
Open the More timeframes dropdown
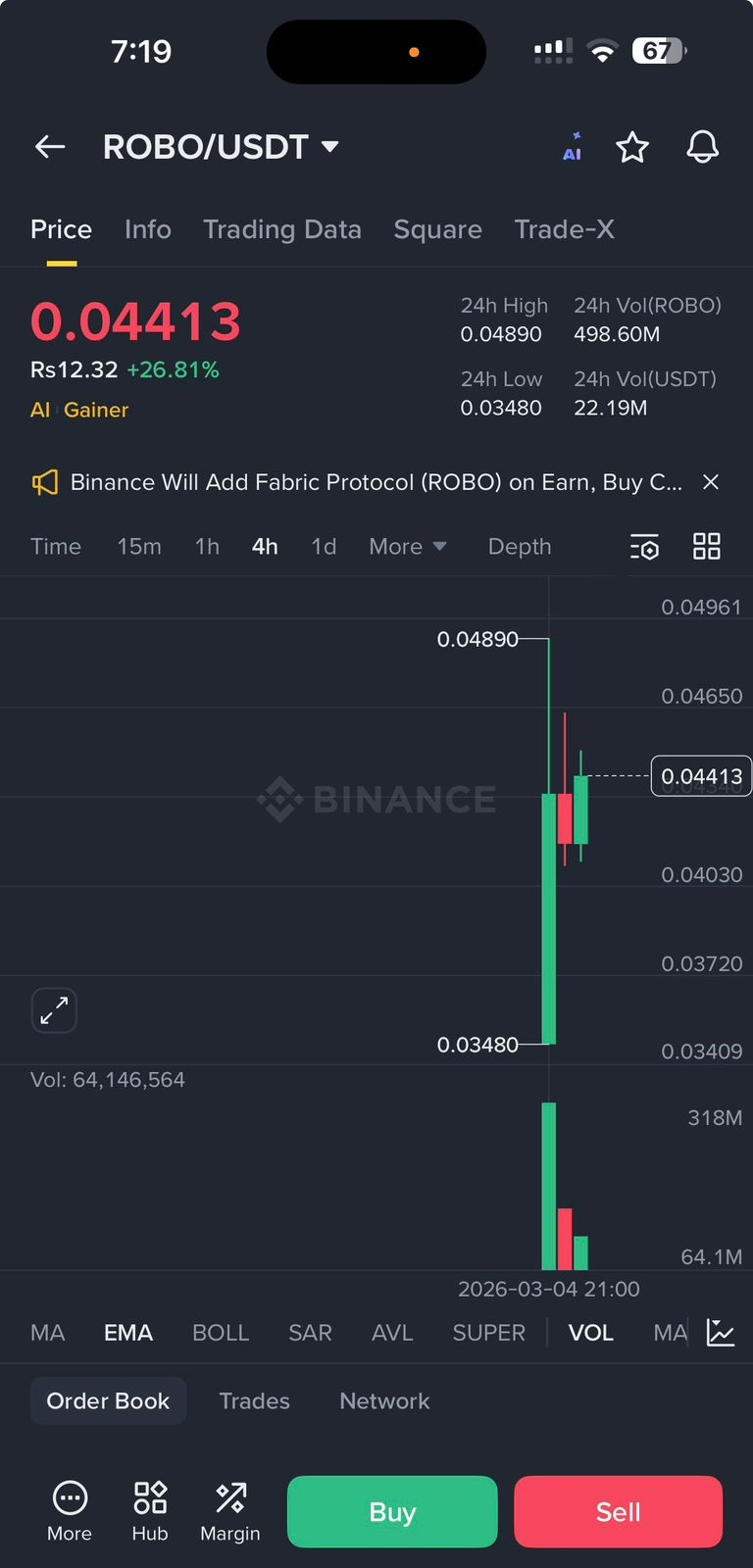tap(408, 547)
